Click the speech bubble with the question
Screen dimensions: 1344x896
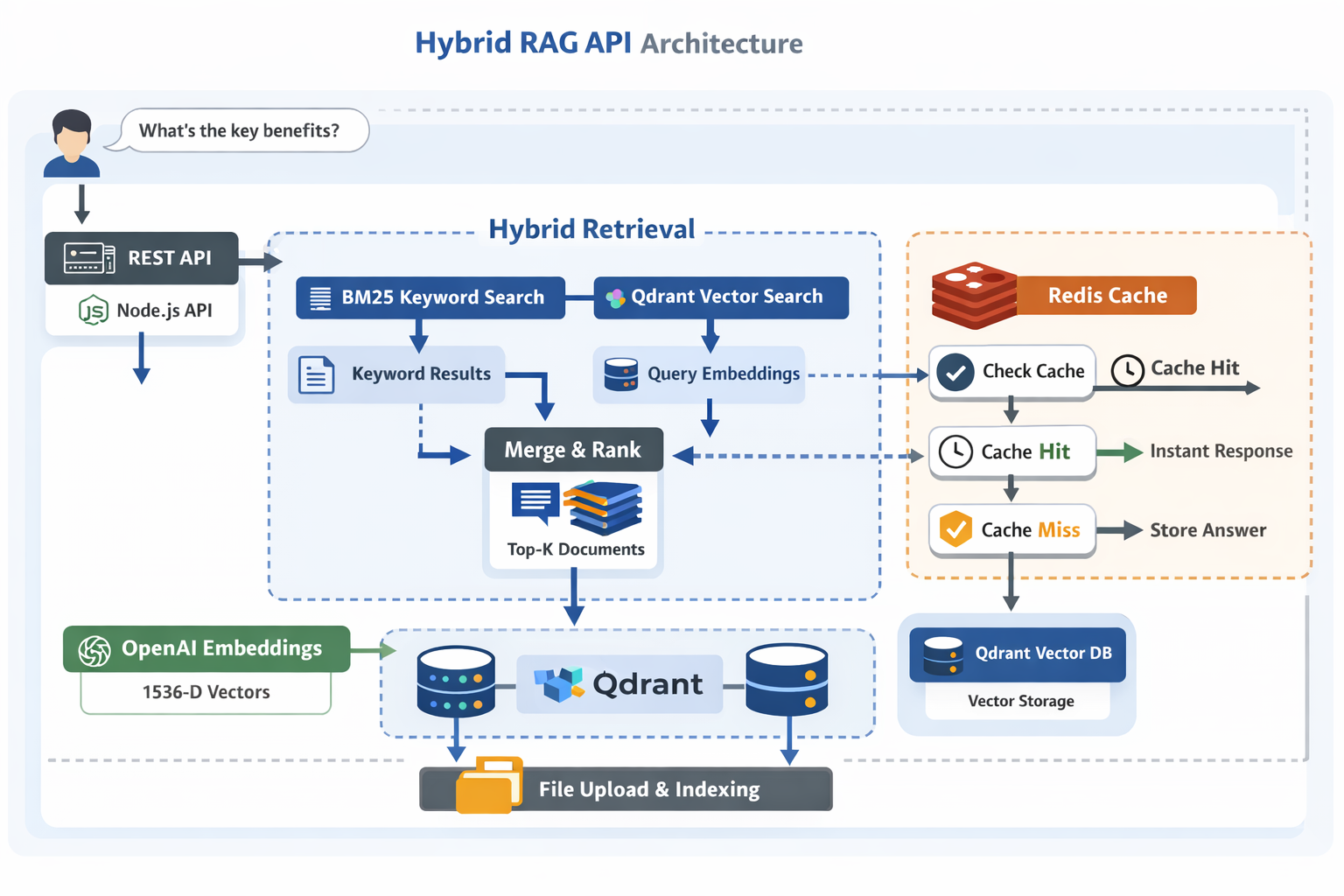point(240,130)
